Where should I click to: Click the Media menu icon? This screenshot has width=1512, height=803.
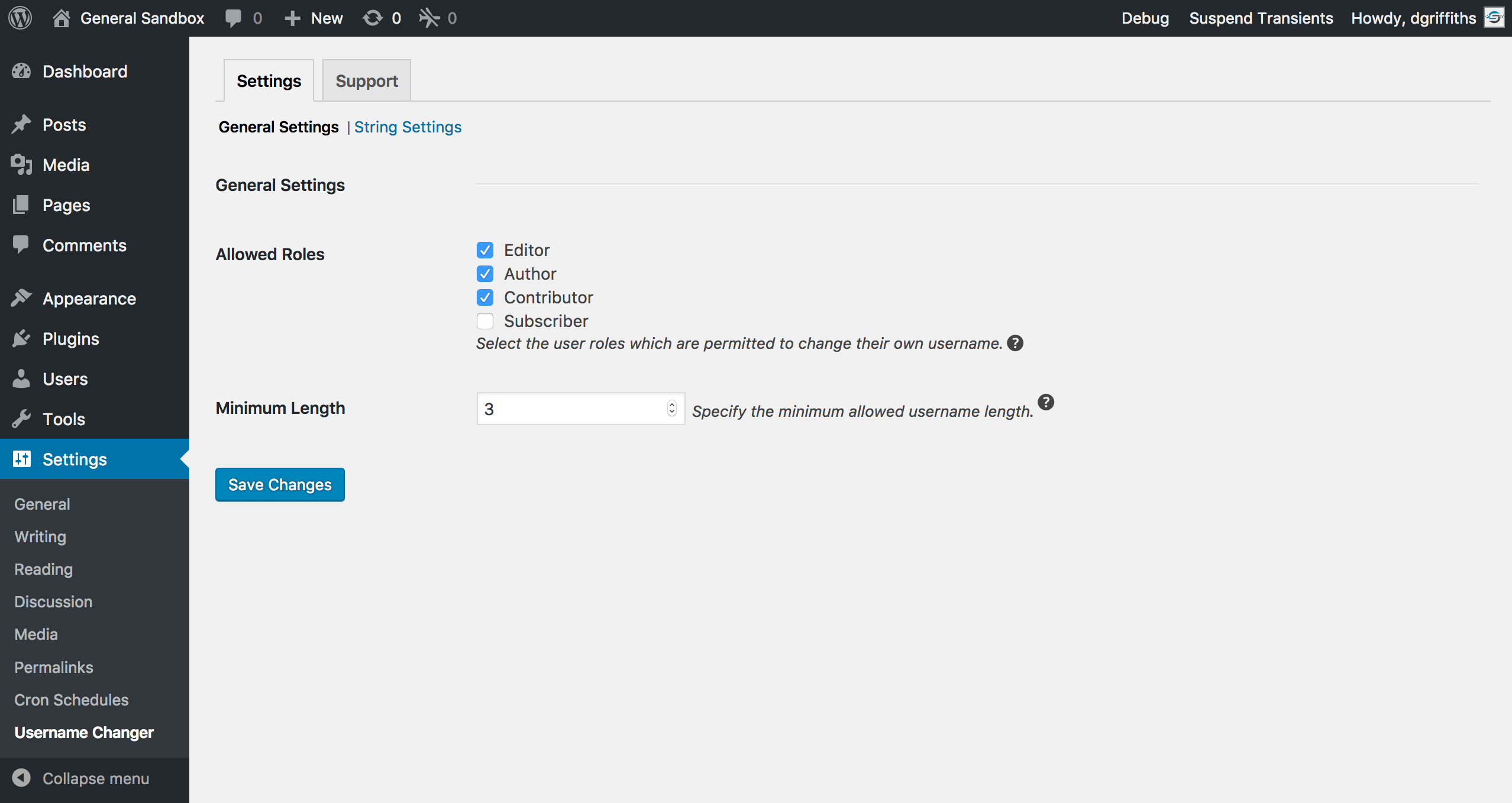22,164
